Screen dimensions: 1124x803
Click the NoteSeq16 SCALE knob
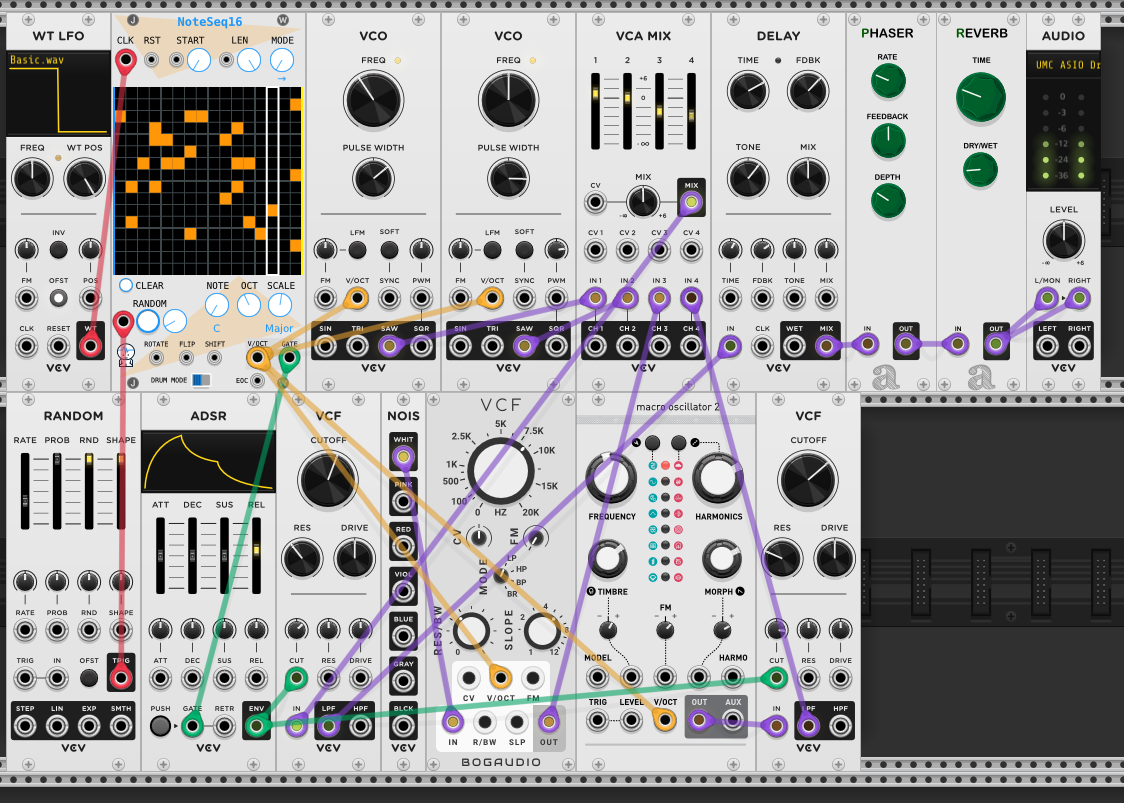pos(280,305)
